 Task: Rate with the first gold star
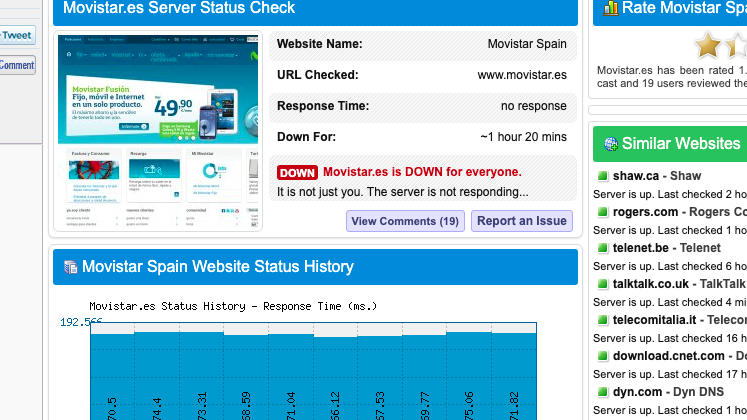coord(708,46)
